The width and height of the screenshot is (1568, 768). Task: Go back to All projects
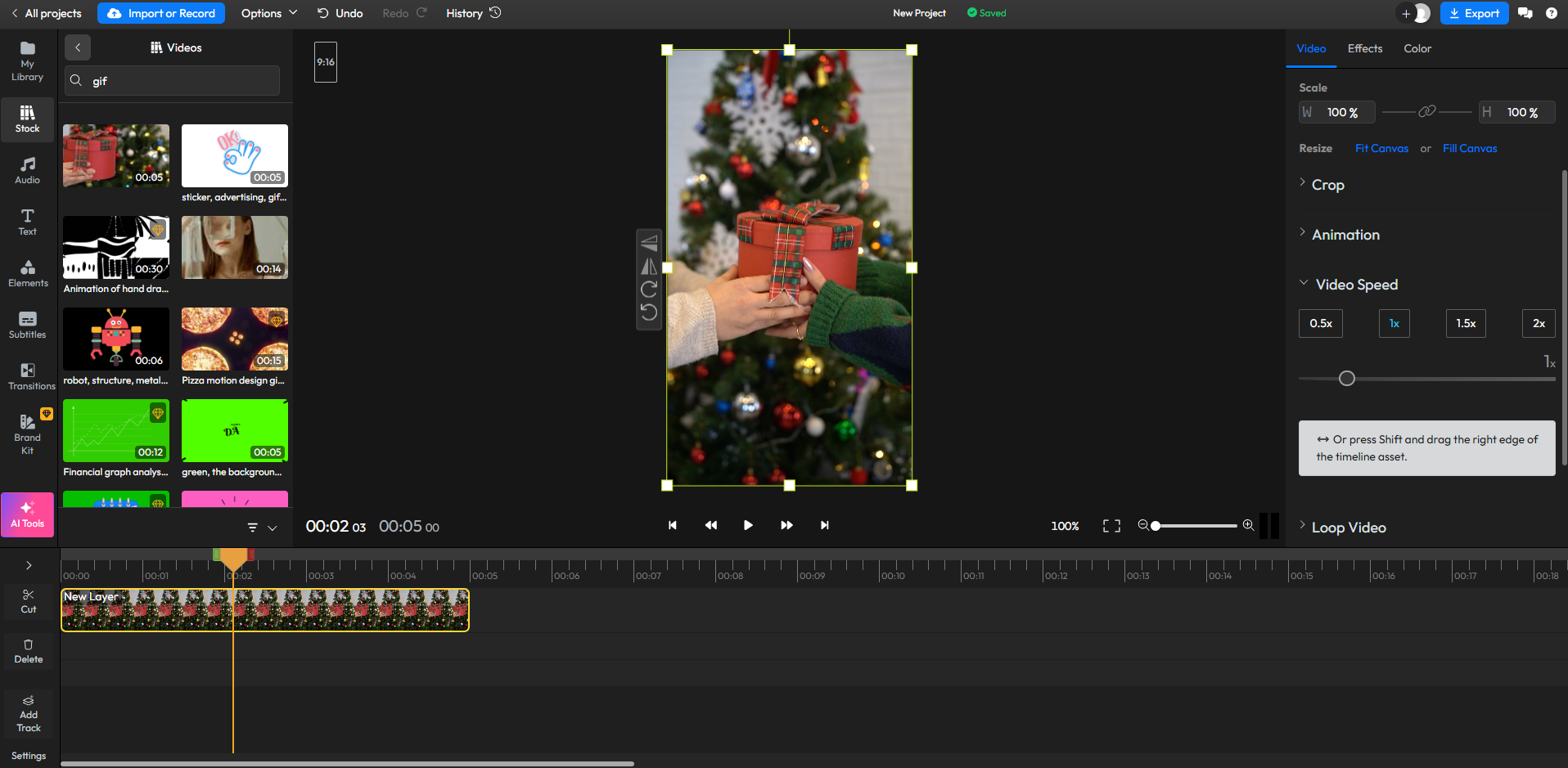(46, 13)
